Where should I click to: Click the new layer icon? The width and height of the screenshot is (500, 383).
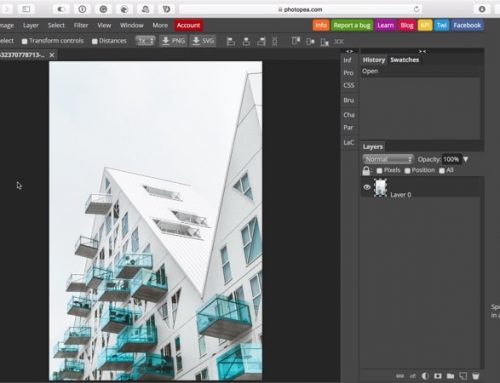coord(463,376)
